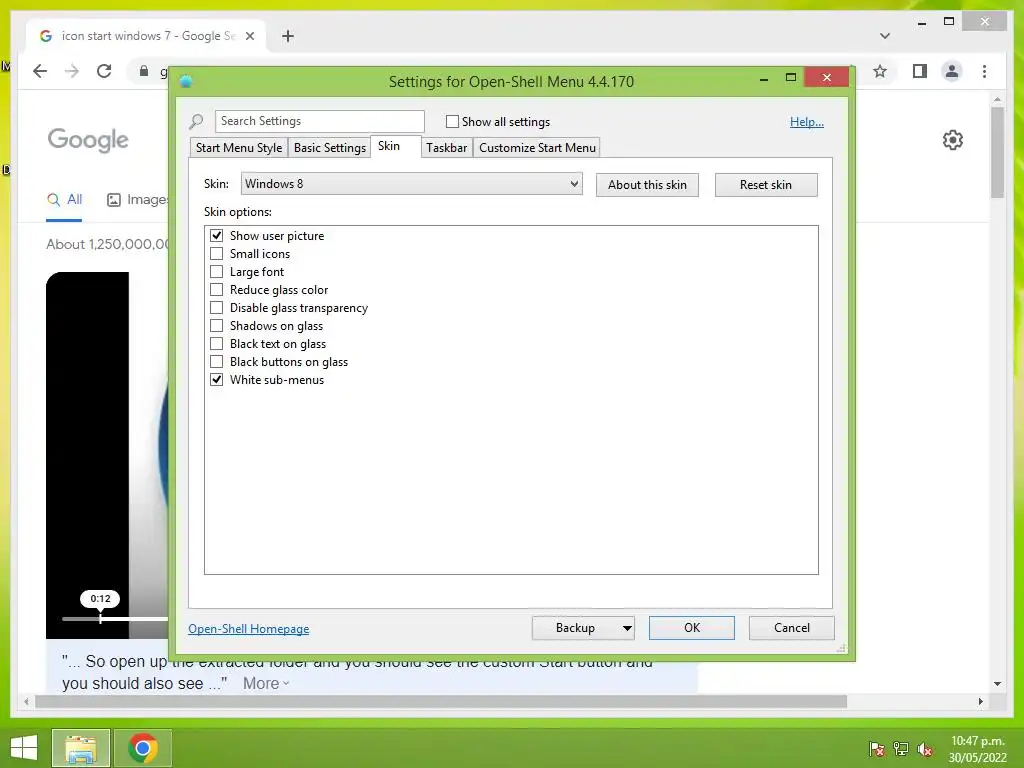Image resolution: width=1024 pixels, height=768 pixels.
Task: Click the Windows Start button on taskbar
Action: (24, 748)
